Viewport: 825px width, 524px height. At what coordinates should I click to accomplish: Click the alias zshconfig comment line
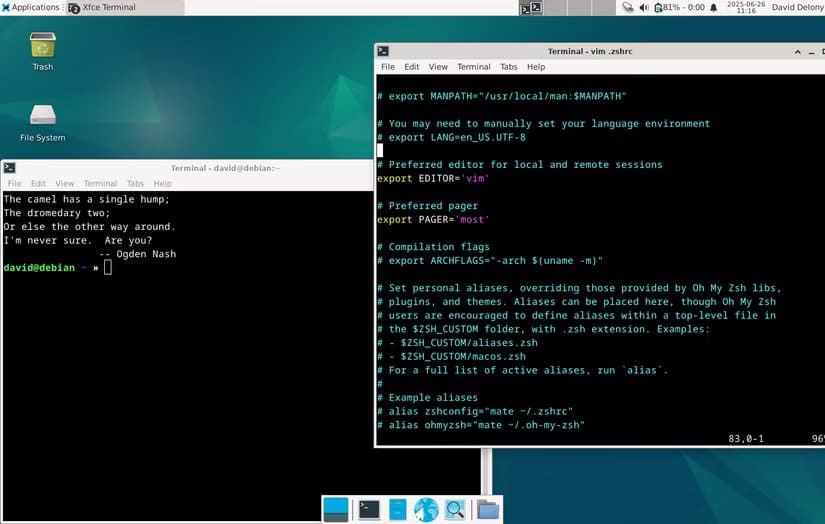coord(475,411)
